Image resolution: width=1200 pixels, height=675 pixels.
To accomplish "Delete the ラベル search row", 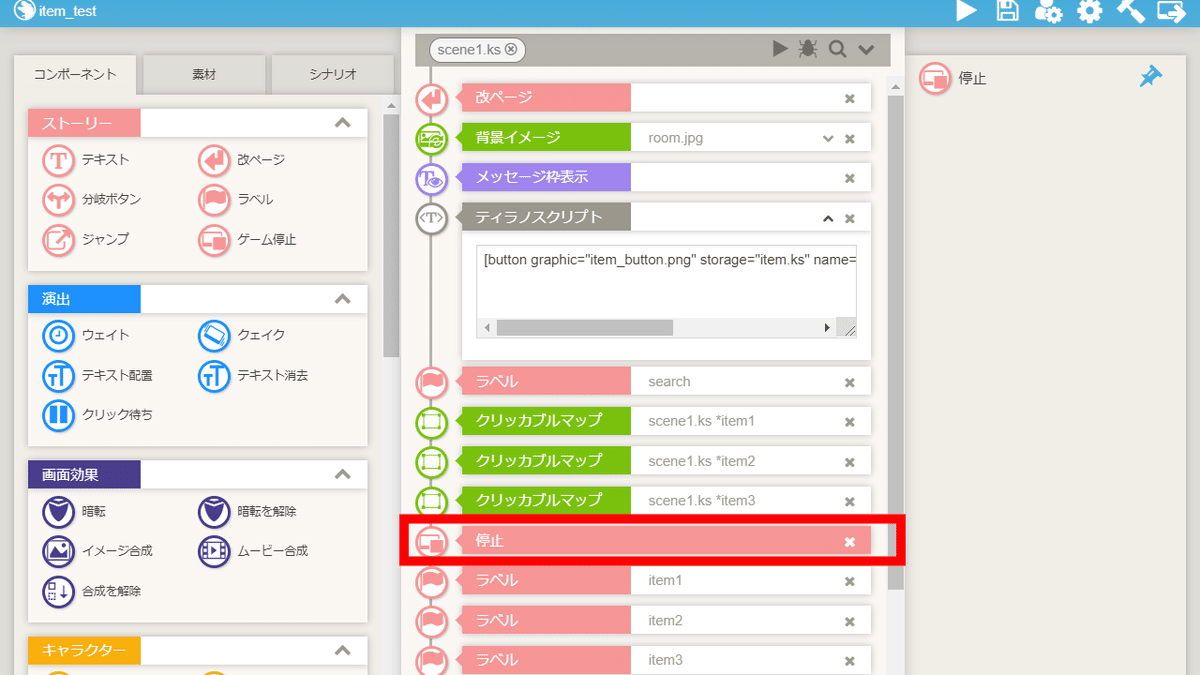I will coord(850,382).
